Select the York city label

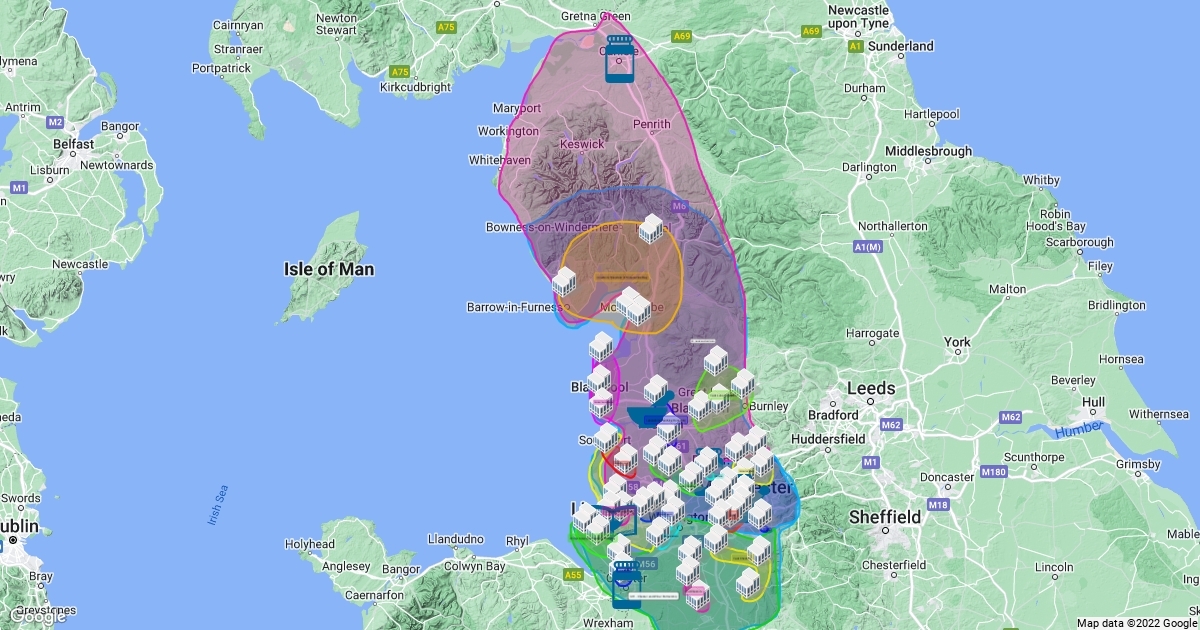click(957, 342)
